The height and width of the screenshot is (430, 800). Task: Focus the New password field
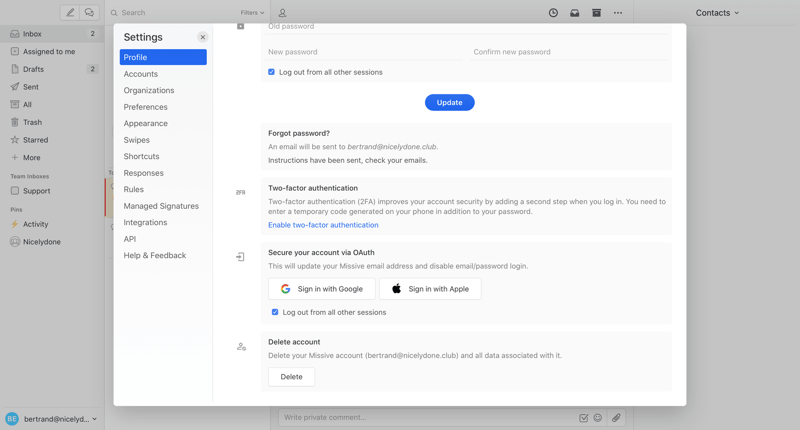(x=365, y=52)
